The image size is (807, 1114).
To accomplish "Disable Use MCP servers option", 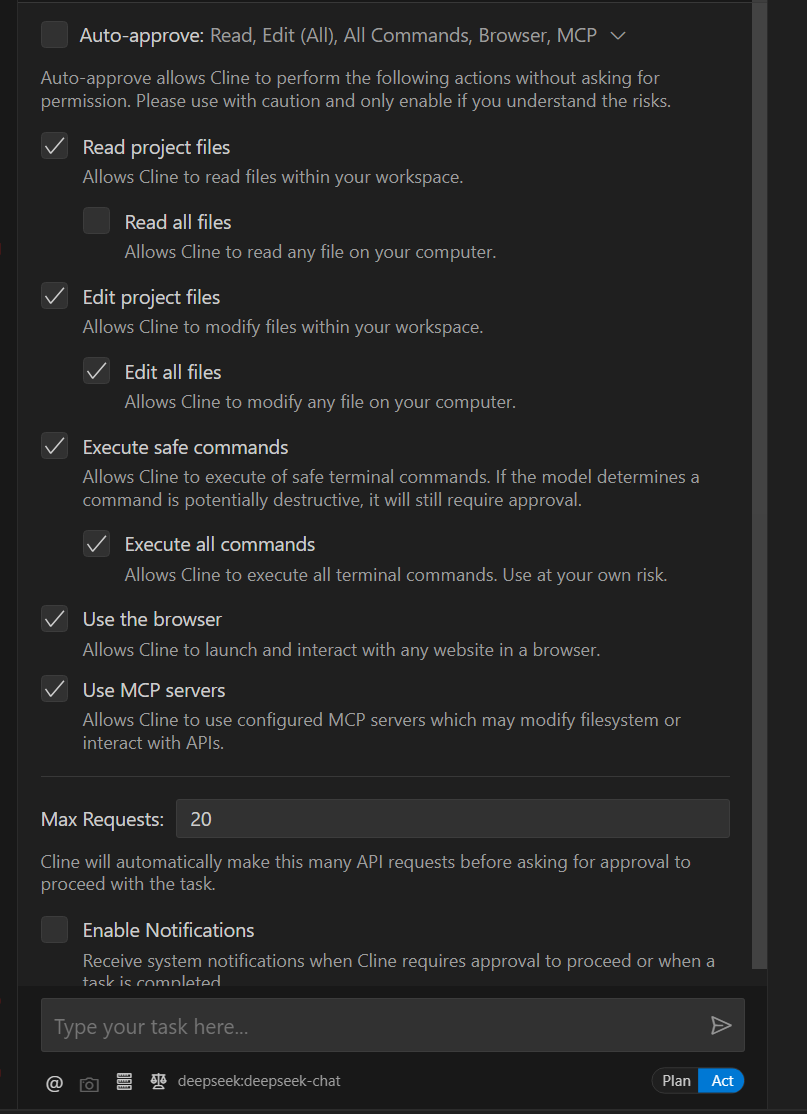I will (x=54, y=690).
